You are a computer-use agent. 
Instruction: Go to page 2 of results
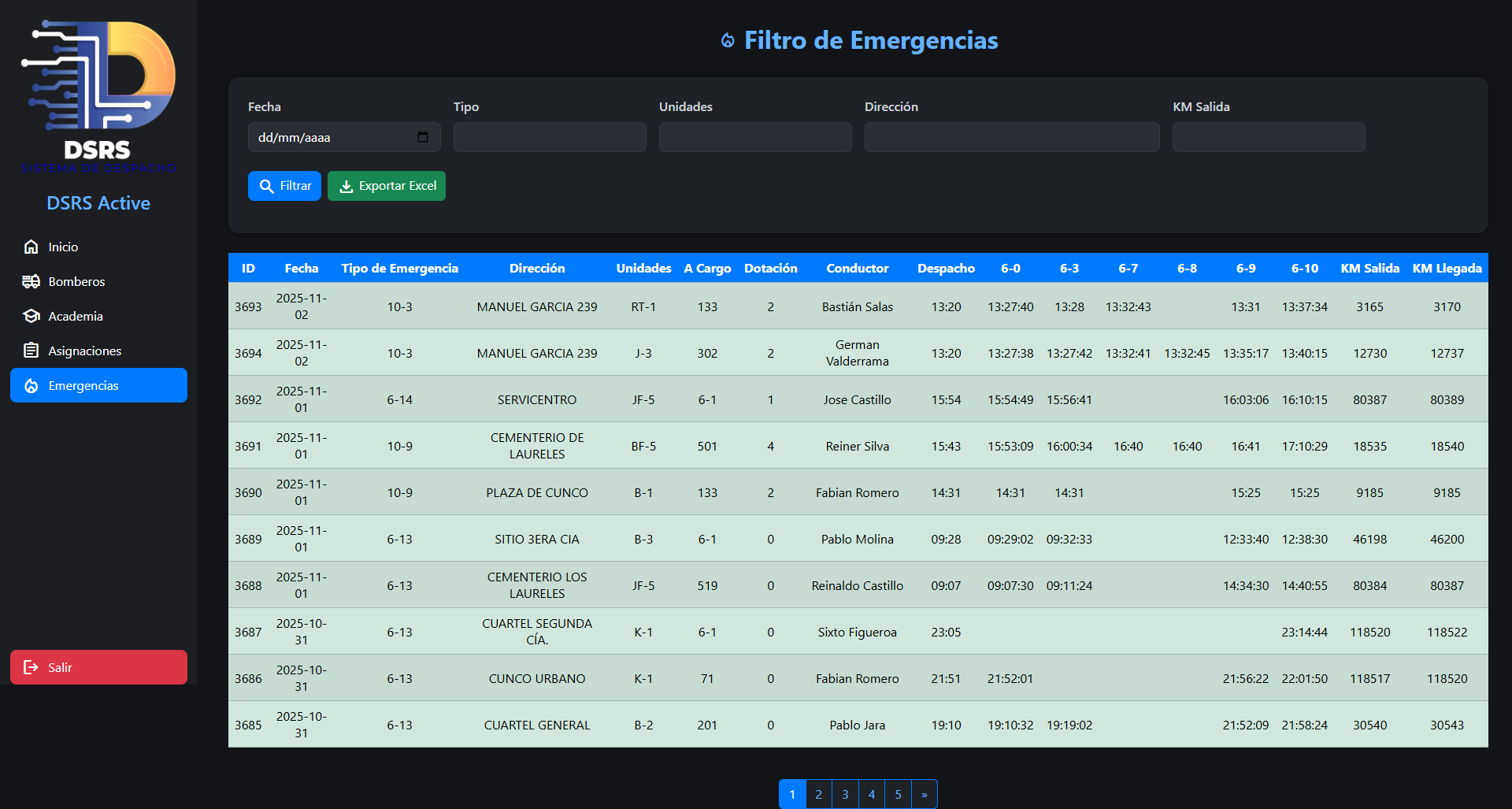tap(818, 794)
